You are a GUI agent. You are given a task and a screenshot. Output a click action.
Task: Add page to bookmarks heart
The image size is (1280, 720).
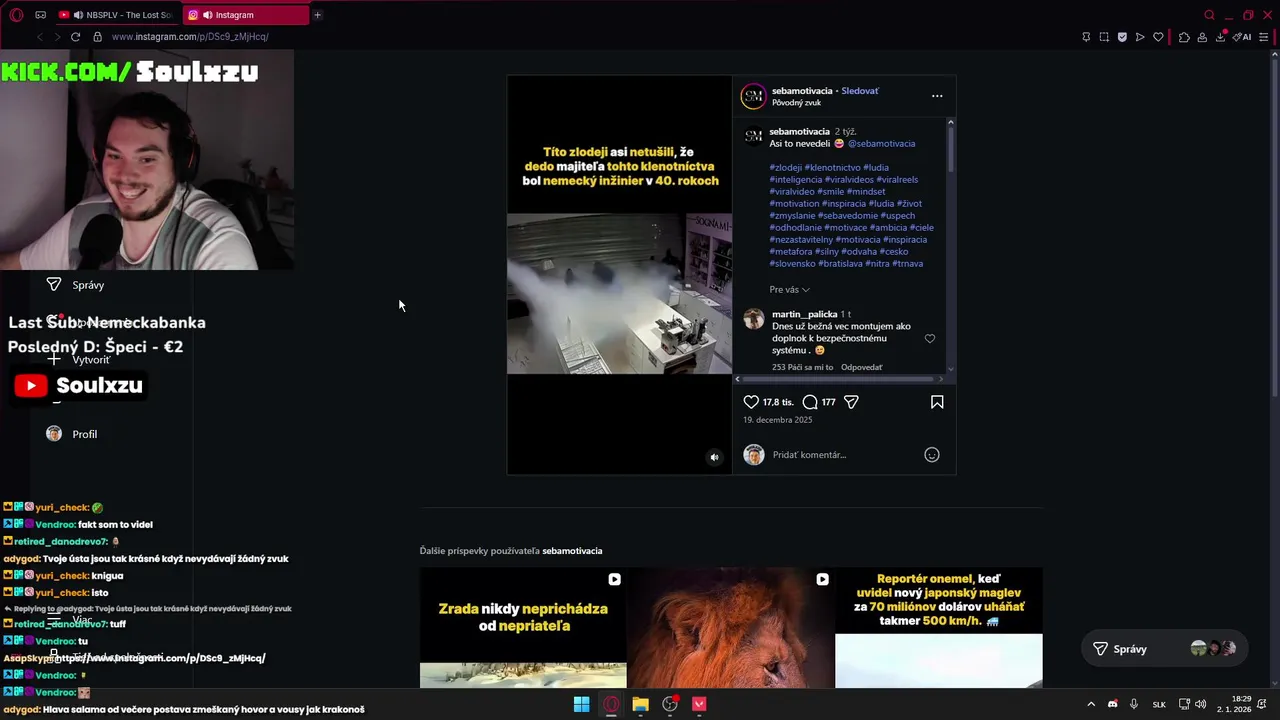[x=1158, y=37]
